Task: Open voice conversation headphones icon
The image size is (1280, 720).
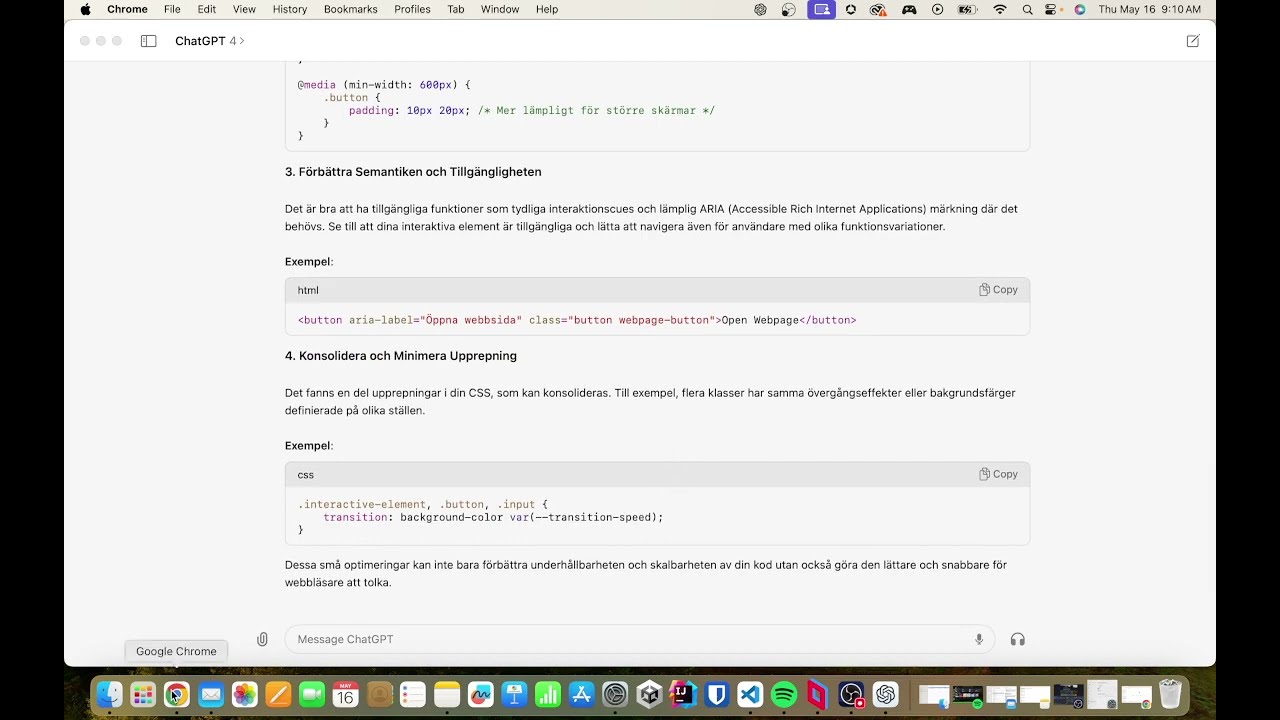Action: (x=1018, y=639)
